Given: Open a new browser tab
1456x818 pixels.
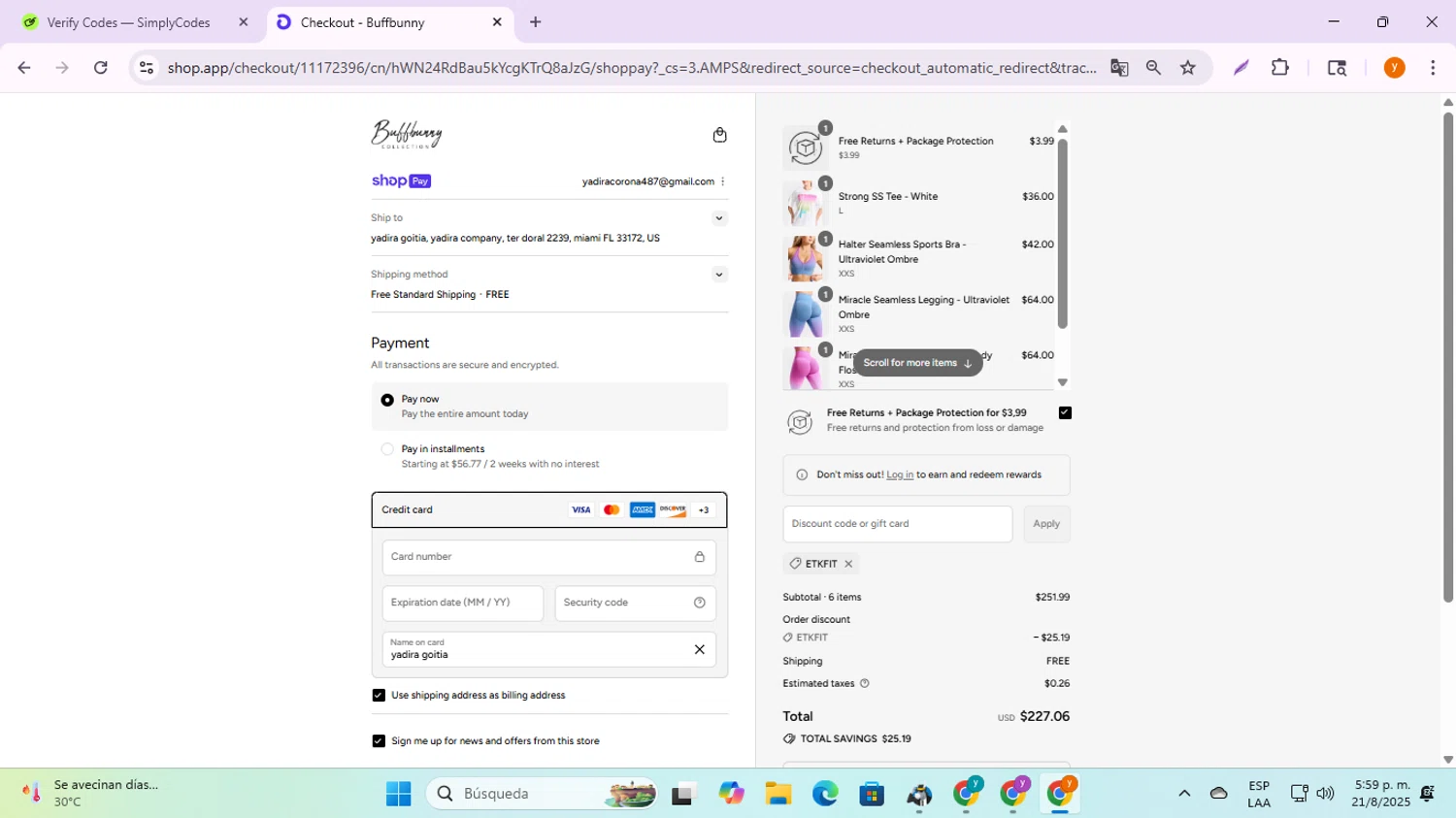Looking at the screenshot, I should (535, 22).
